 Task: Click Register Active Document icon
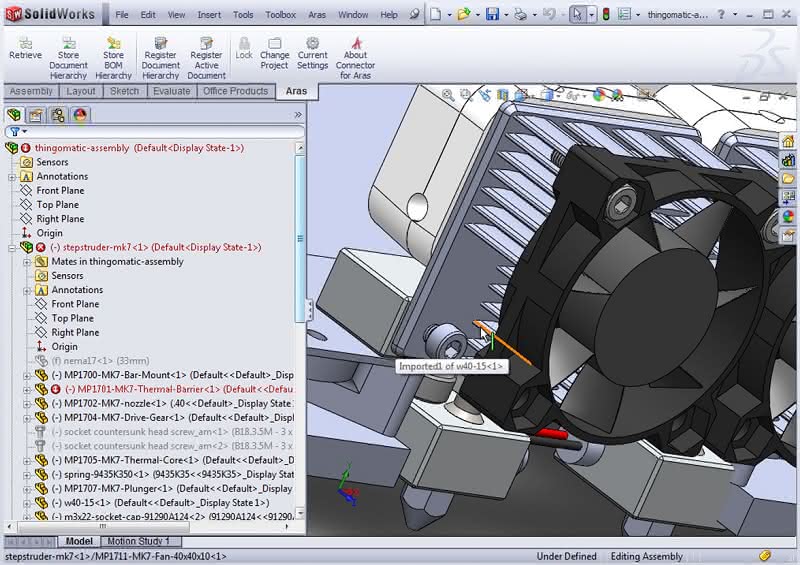(x=206, y=58)
